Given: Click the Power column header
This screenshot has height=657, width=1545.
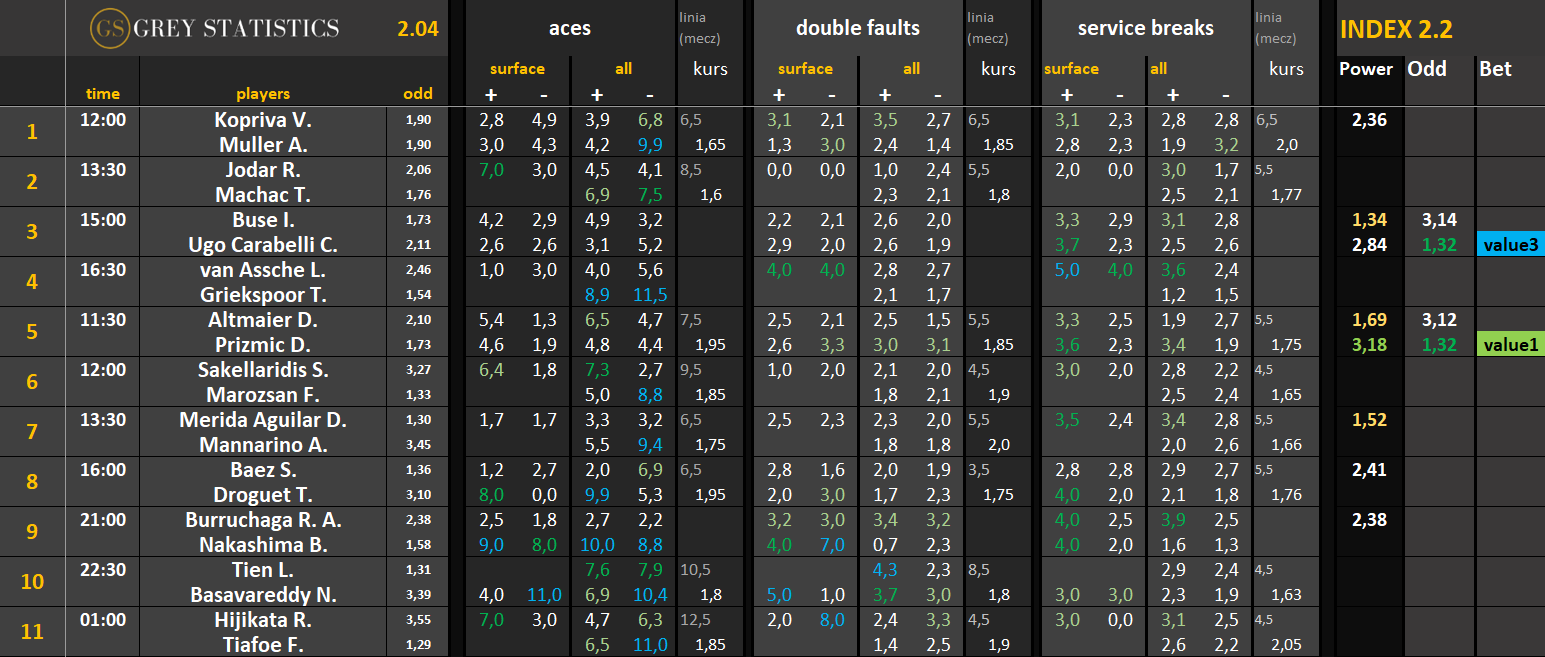Looking at the screenshot, I should (1365, 69).
